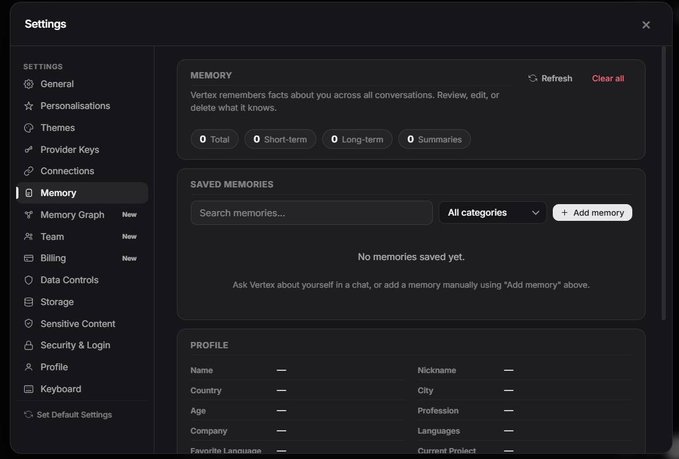679x459 pixels.
Task: Go to Personalisations settings
Action: click(82, 106)
